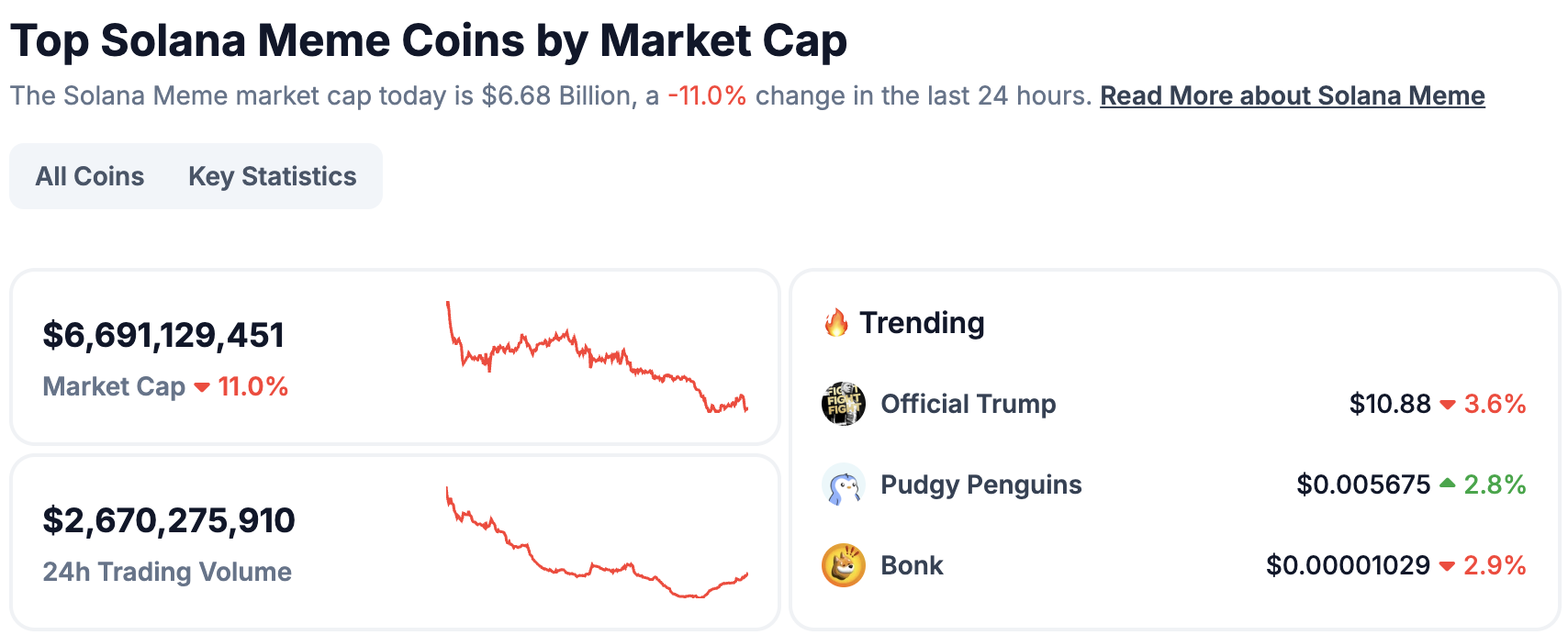Click the $6,691,129,451 market cap value
Image resolution: width=1568 pixels, height=635 pixels.
pyautogui.click(x=163, y=336)
